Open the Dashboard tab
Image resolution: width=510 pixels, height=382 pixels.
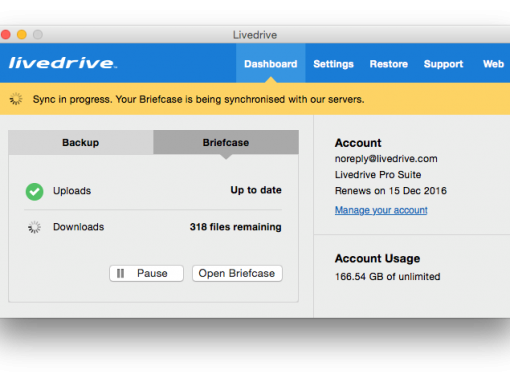pyautogui.click(x=271, y=64)
